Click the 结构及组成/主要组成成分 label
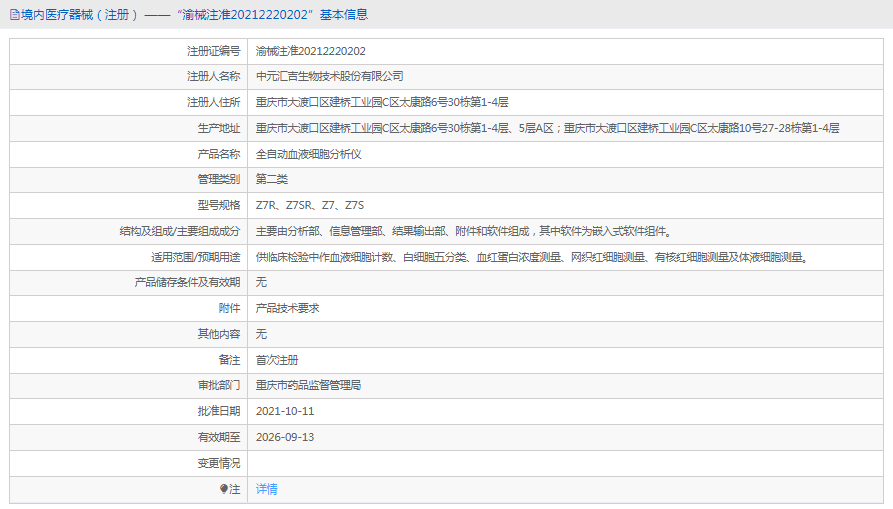 [179, 231]
